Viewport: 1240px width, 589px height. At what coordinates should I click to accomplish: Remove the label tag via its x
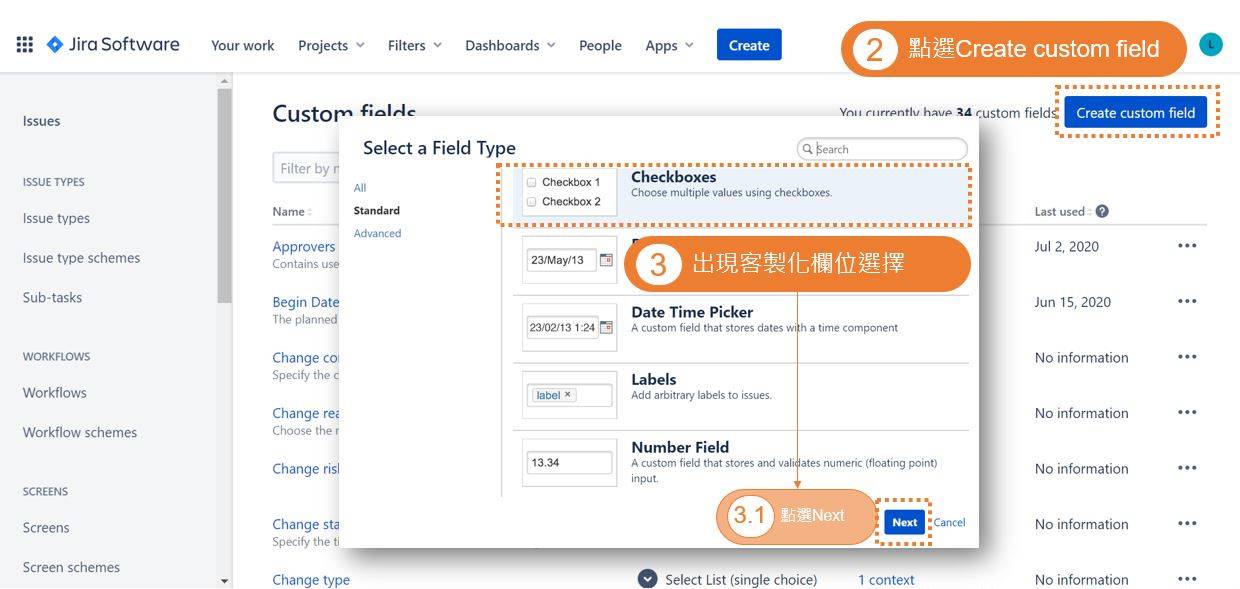(568, 394)
